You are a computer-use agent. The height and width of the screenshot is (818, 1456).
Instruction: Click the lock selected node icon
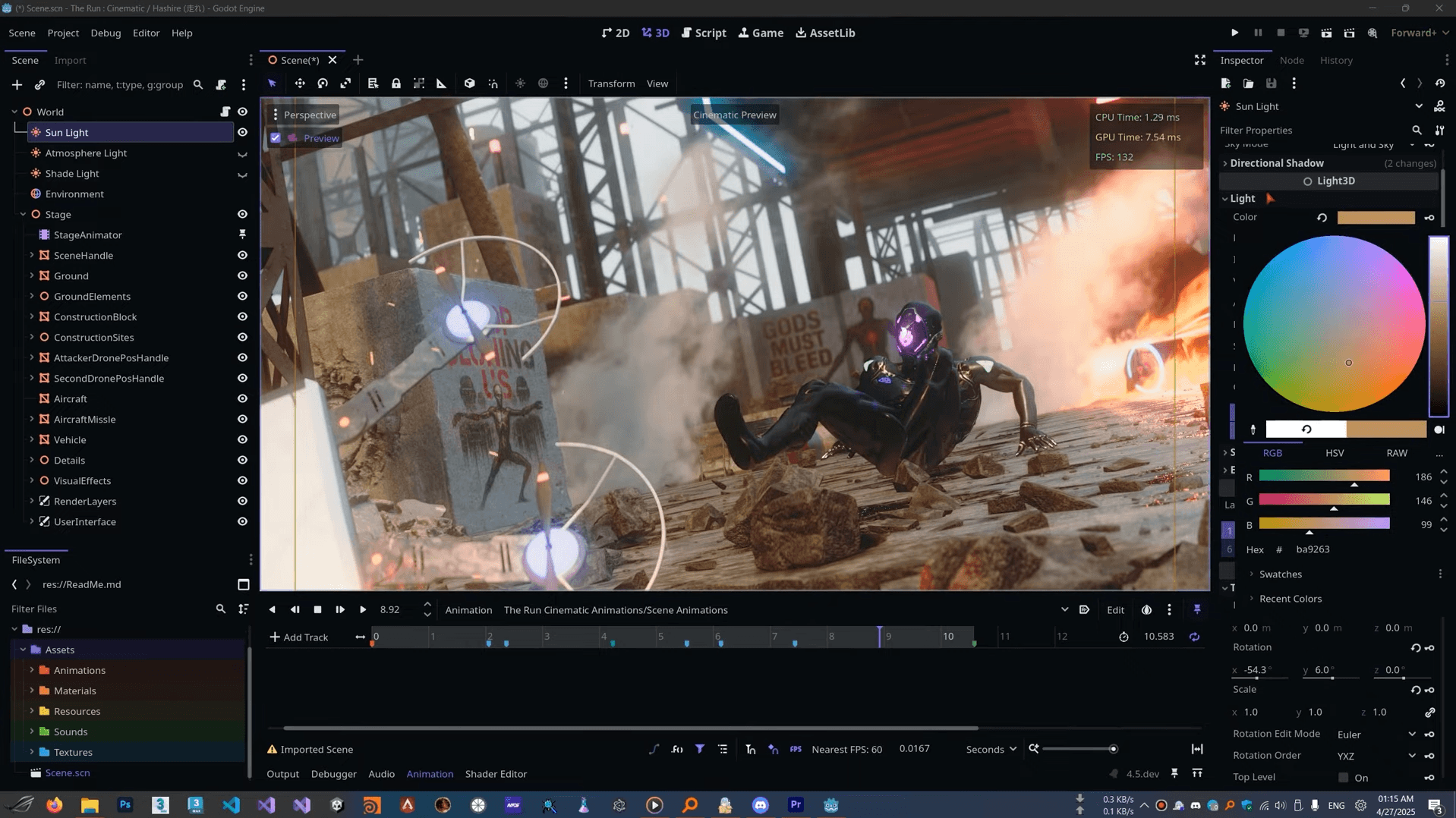[x=396, y=83]
